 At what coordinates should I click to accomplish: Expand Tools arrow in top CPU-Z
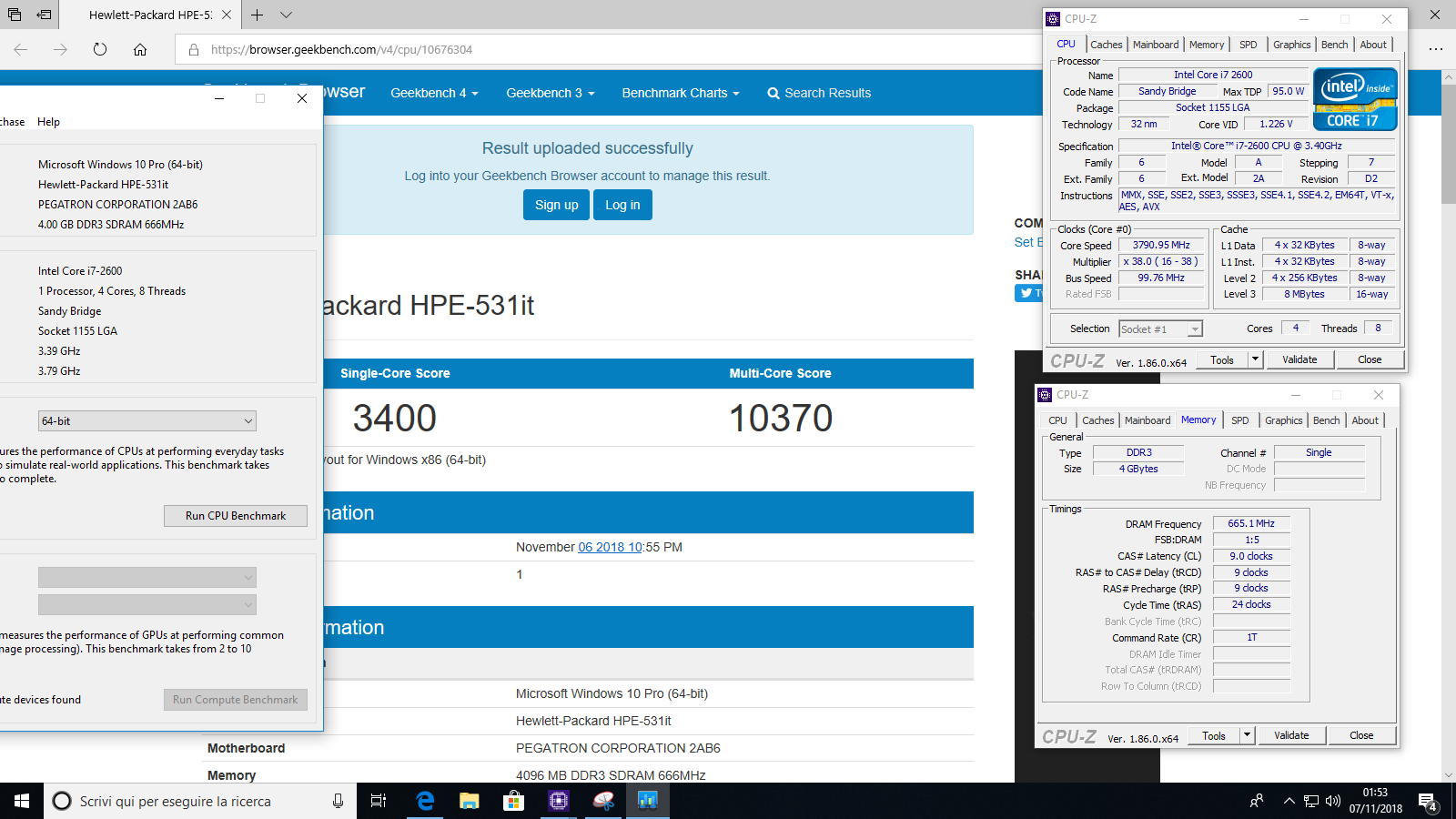pos(1255,359)
